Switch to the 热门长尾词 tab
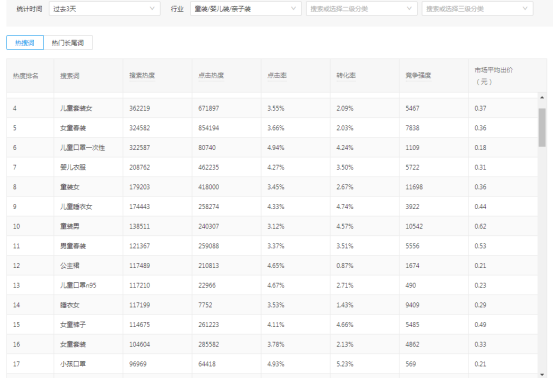The height and width of the screenshot is (378, 553). pos(68,43)
